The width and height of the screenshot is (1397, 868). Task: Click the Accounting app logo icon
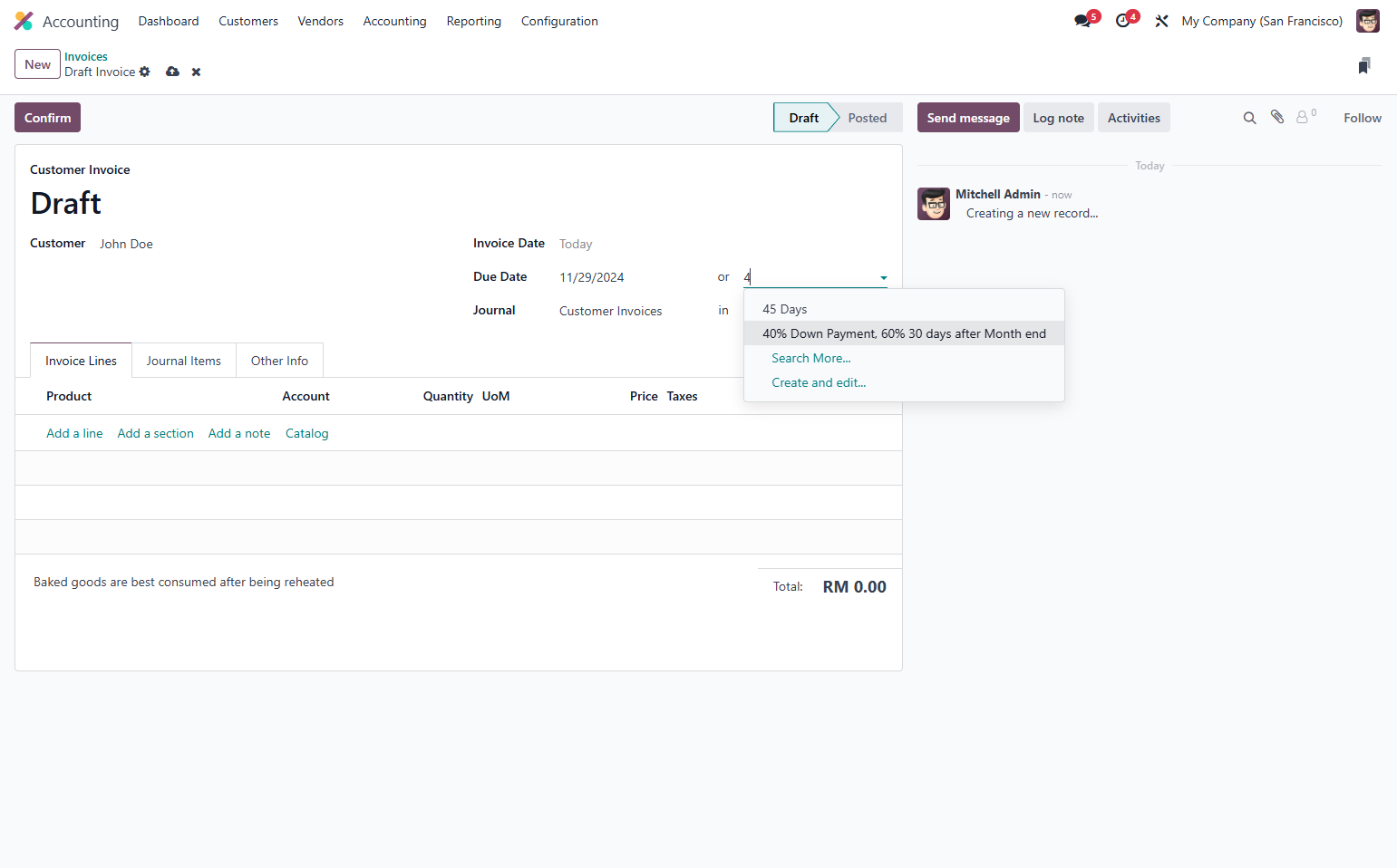click(x=24, y=21)
